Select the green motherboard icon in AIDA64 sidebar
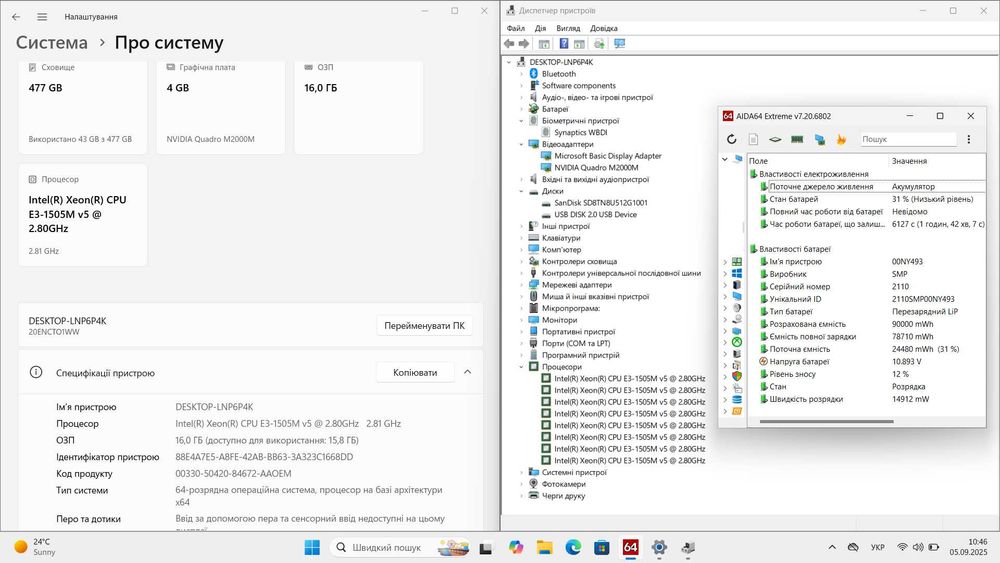Screen dimensions: 1000x563 [x=737, y=261]
